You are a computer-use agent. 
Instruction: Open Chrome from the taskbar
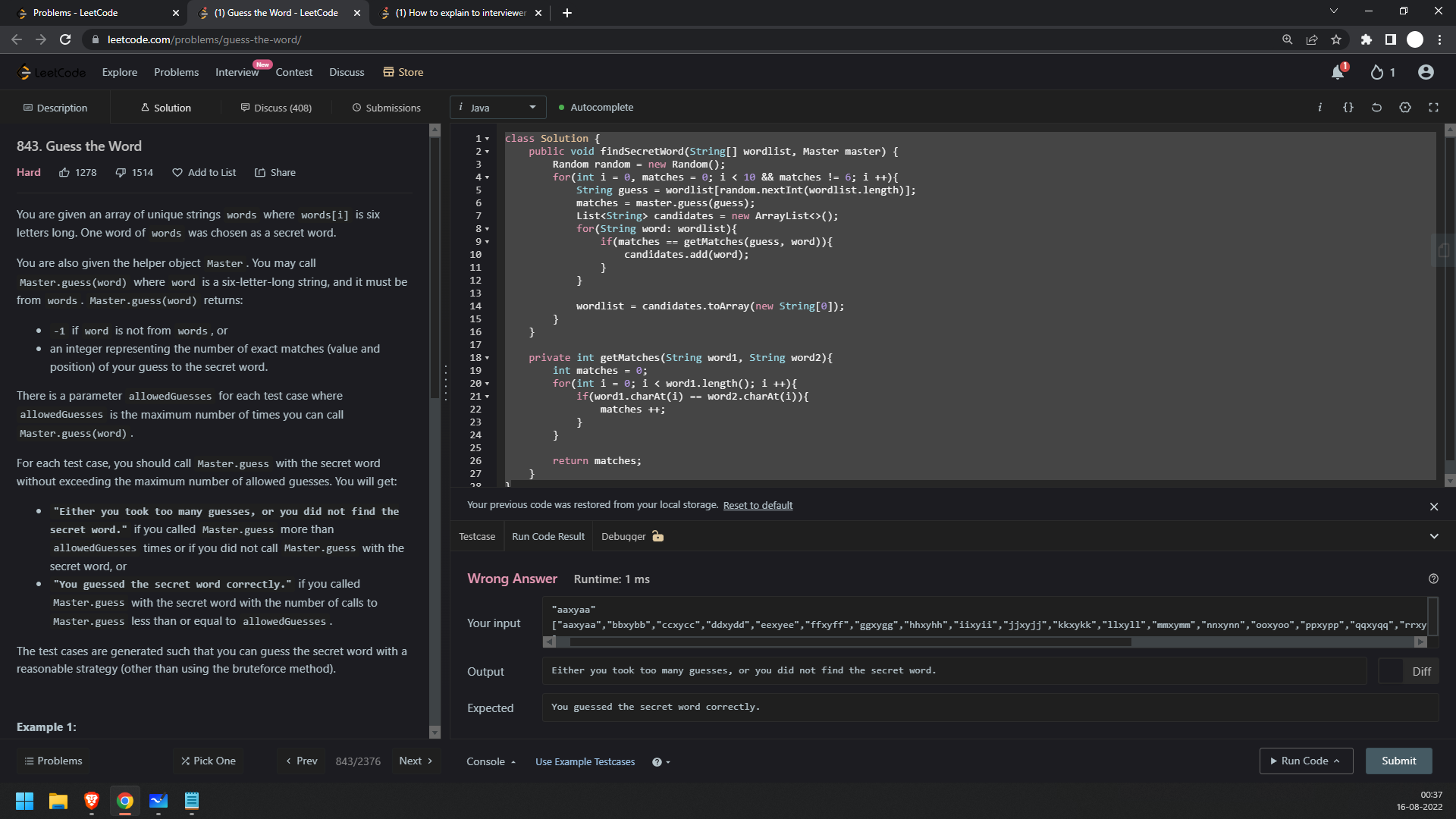pos(125,801)
